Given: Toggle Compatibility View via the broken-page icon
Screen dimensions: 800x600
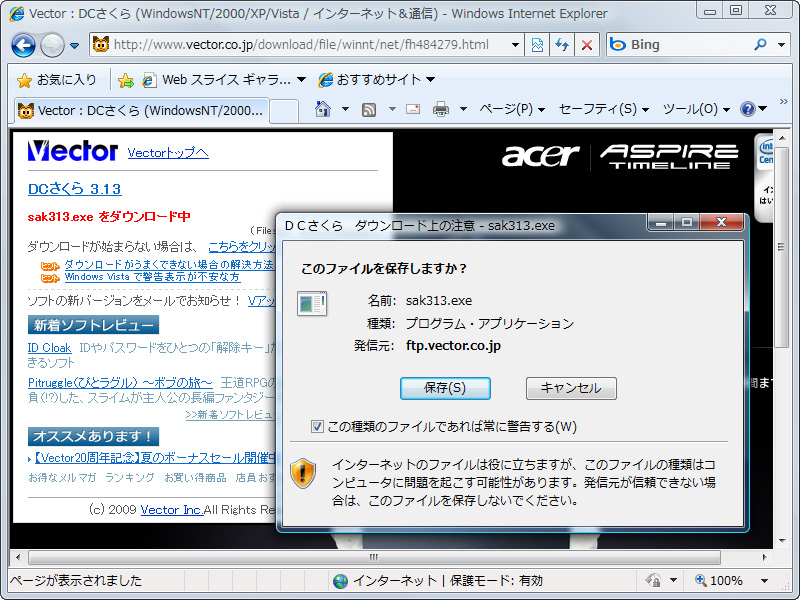Looking at the screenshot, I should pyautogui.click(x=537, y=45).
